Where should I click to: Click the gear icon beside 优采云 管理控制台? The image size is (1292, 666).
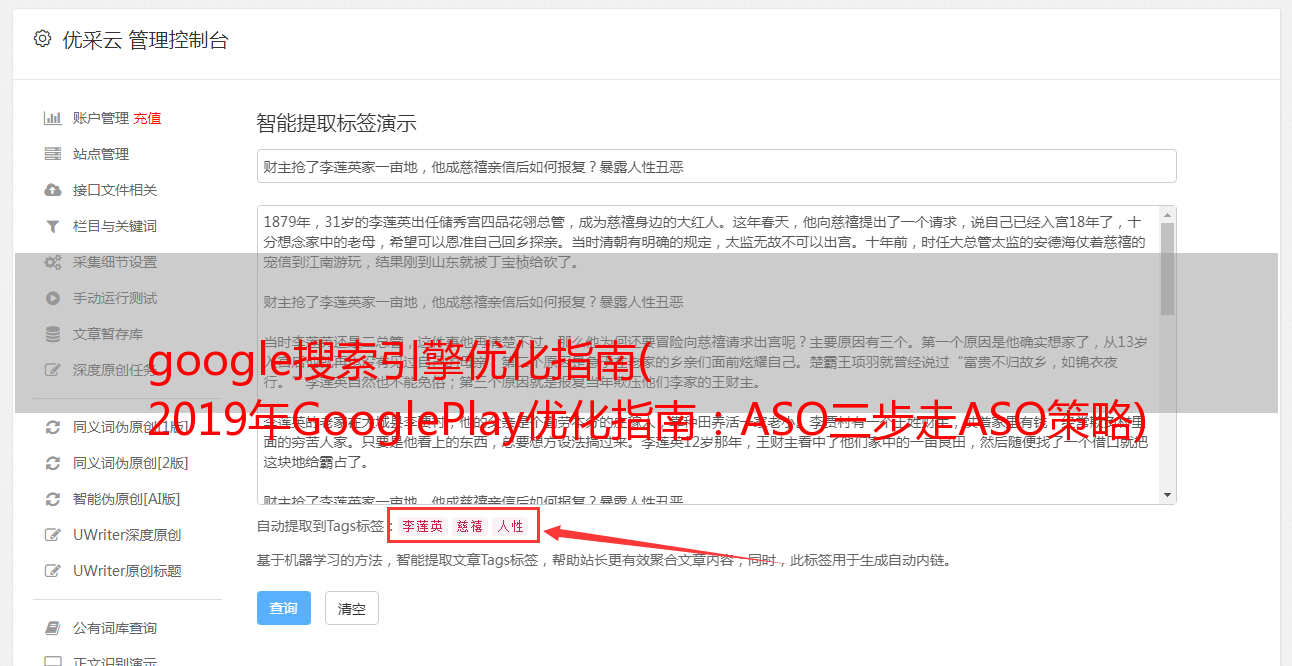click(42, 39)
